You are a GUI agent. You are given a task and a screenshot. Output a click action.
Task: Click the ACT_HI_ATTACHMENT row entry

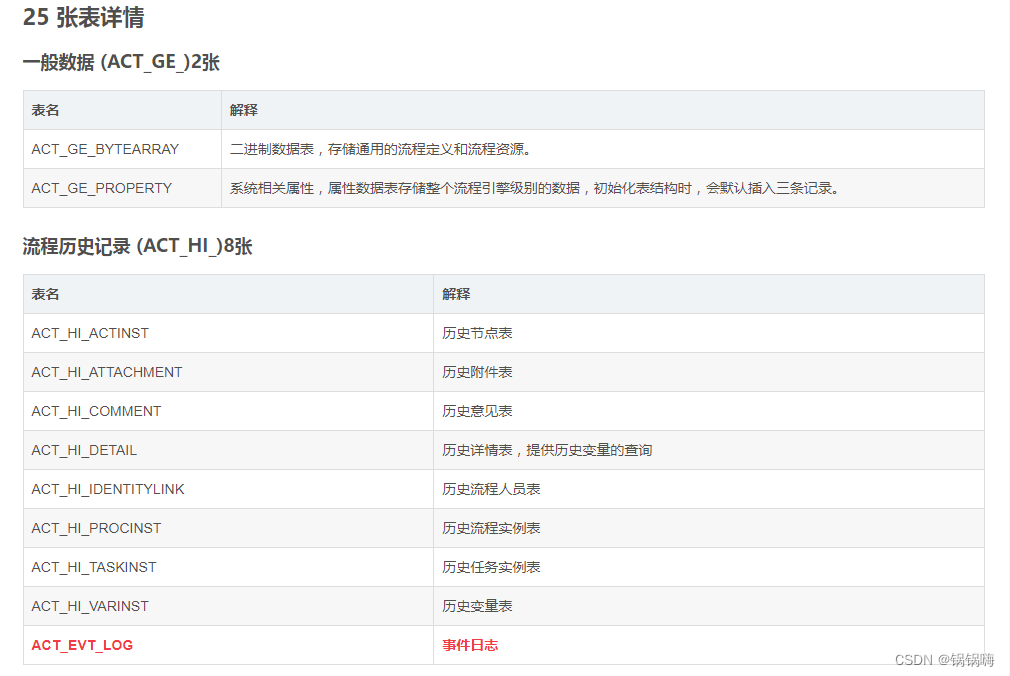pos(107,372)
